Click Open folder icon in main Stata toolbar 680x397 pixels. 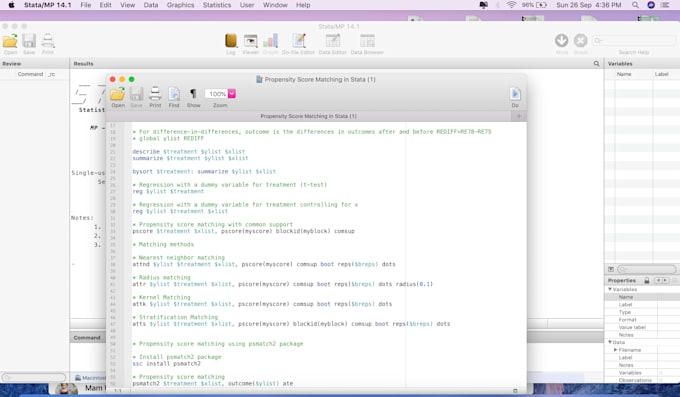[x=10, y=41]
